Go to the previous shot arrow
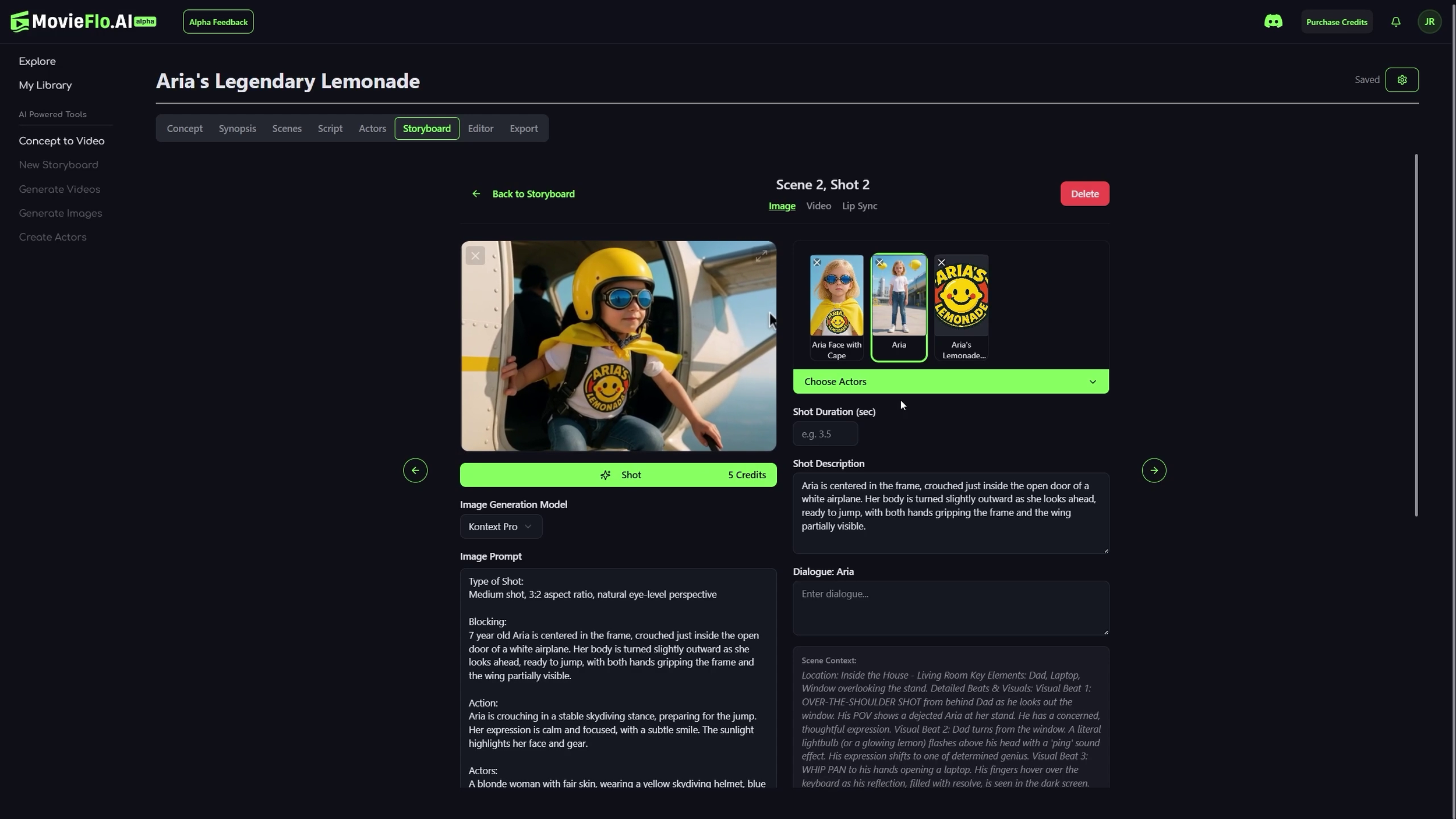 tap(415, 470)
